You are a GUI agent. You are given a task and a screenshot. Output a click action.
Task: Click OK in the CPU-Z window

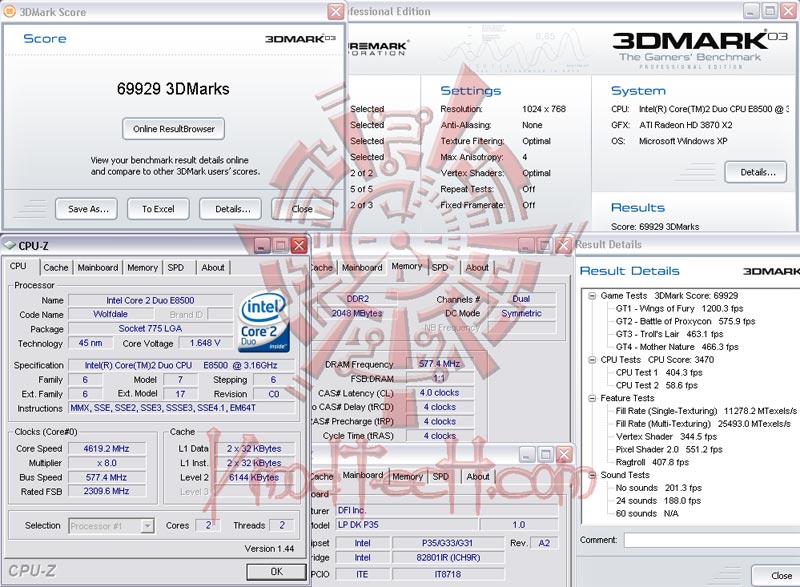[276, 572]
